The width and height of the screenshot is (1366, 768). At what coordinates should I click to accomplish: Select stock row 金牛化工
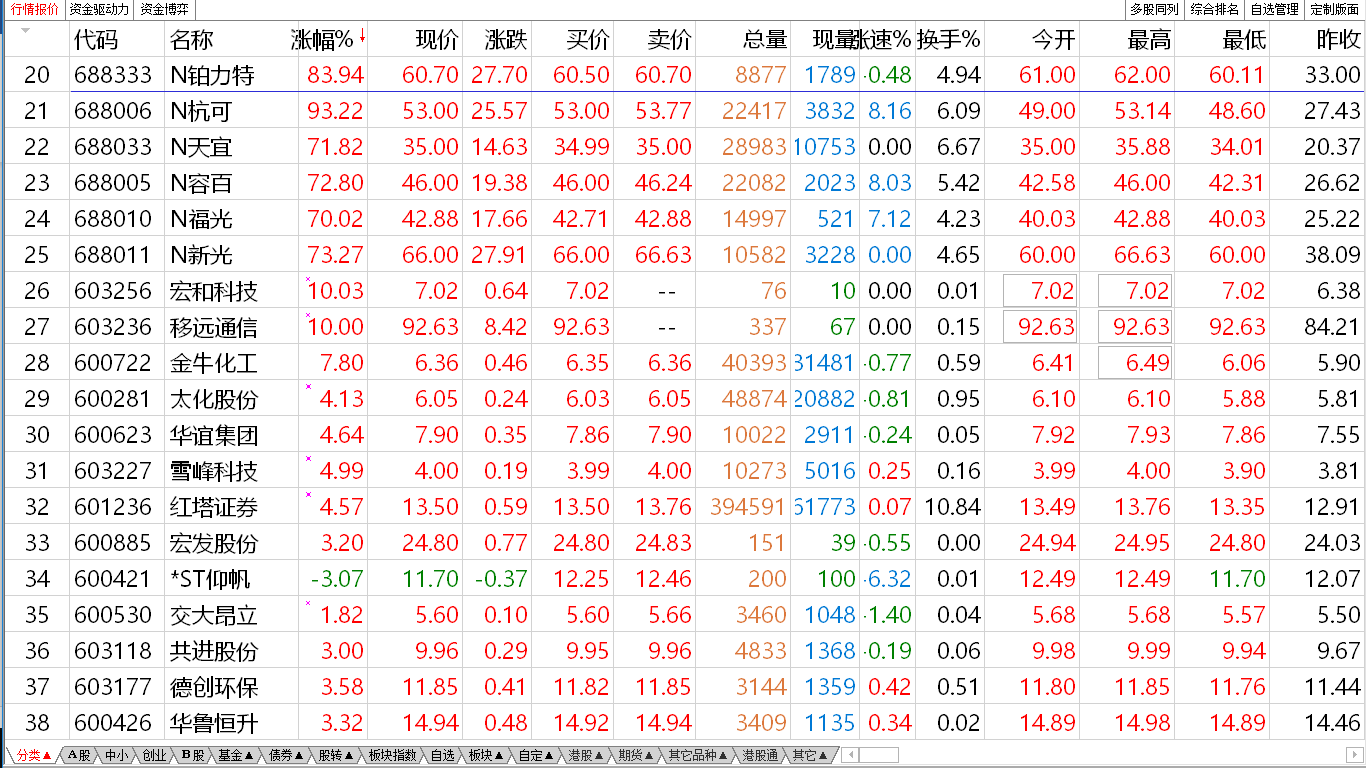[683, 363]
